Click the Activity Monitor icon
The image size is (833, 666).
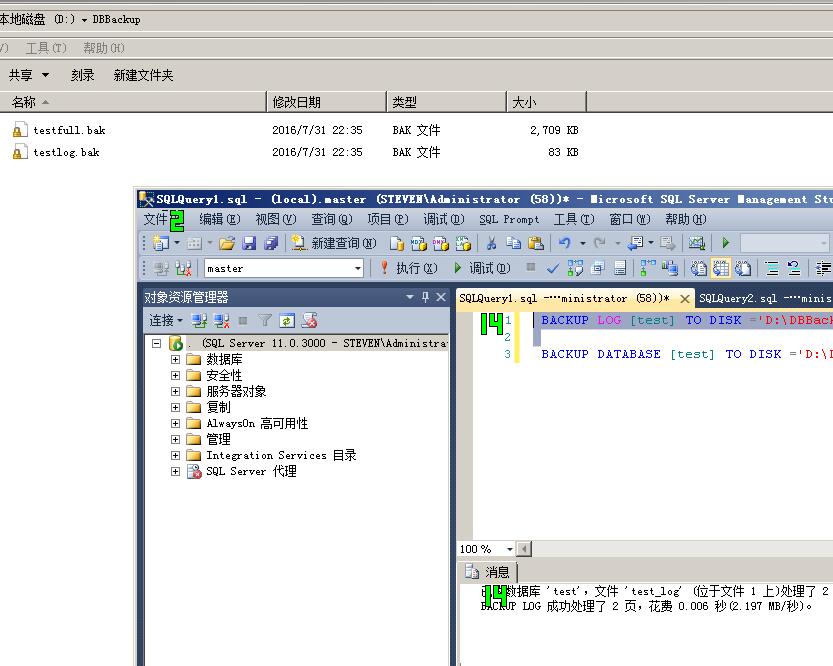pyautogui.click(x=696, y=243)
